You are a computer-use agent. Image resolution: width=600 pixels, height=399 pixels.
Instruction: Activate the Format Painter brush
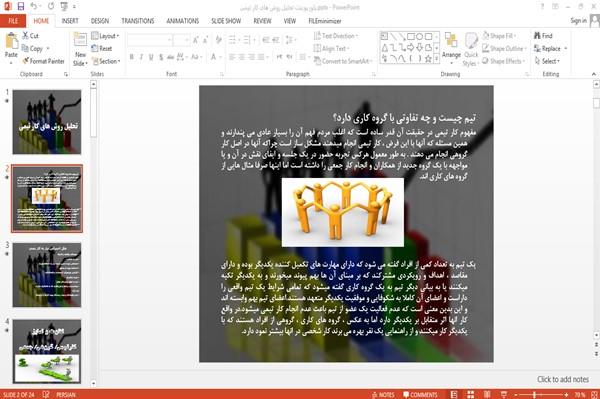coord(25,61)
